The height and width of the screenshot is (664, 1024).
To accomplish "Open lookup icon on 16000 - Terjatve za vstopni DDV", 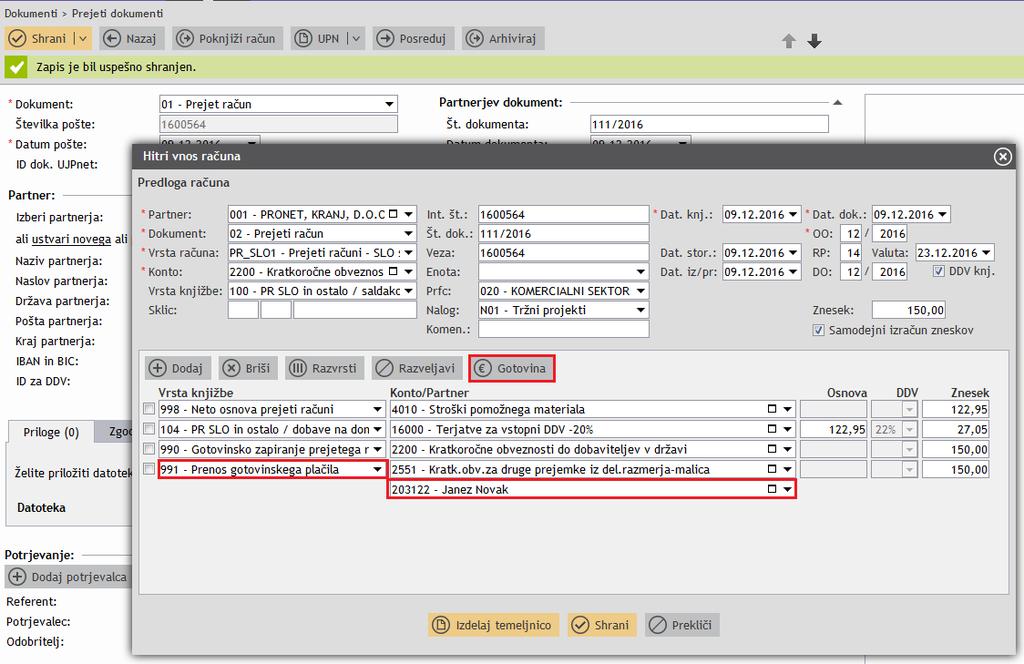I will point(772,429).
